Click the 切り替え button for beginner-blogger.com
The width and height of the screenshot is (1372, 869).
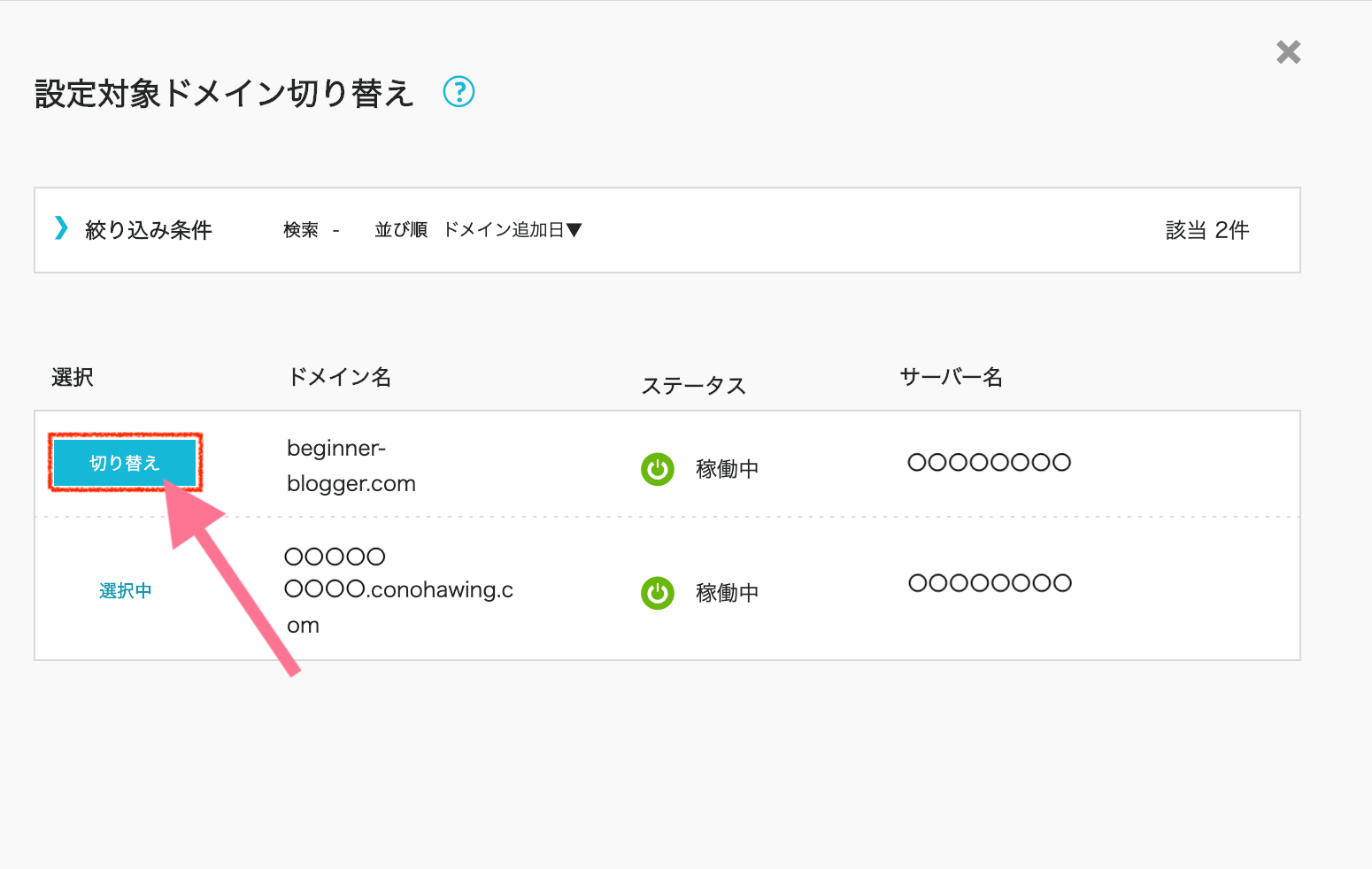click(125, 463)
